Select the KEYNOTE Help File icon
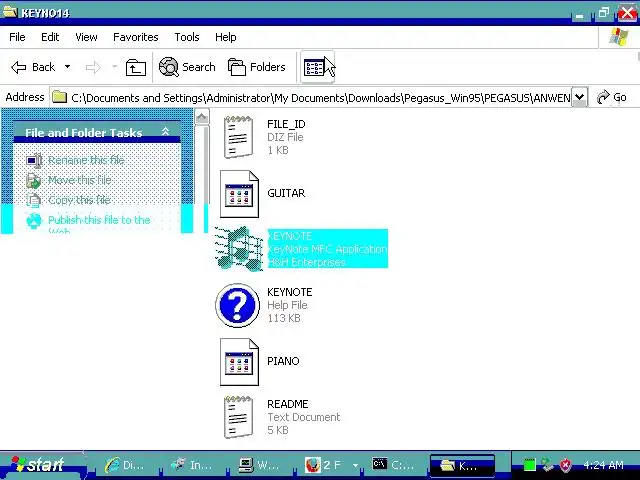This screenshot has height=480, width=640. coord(238,305)
